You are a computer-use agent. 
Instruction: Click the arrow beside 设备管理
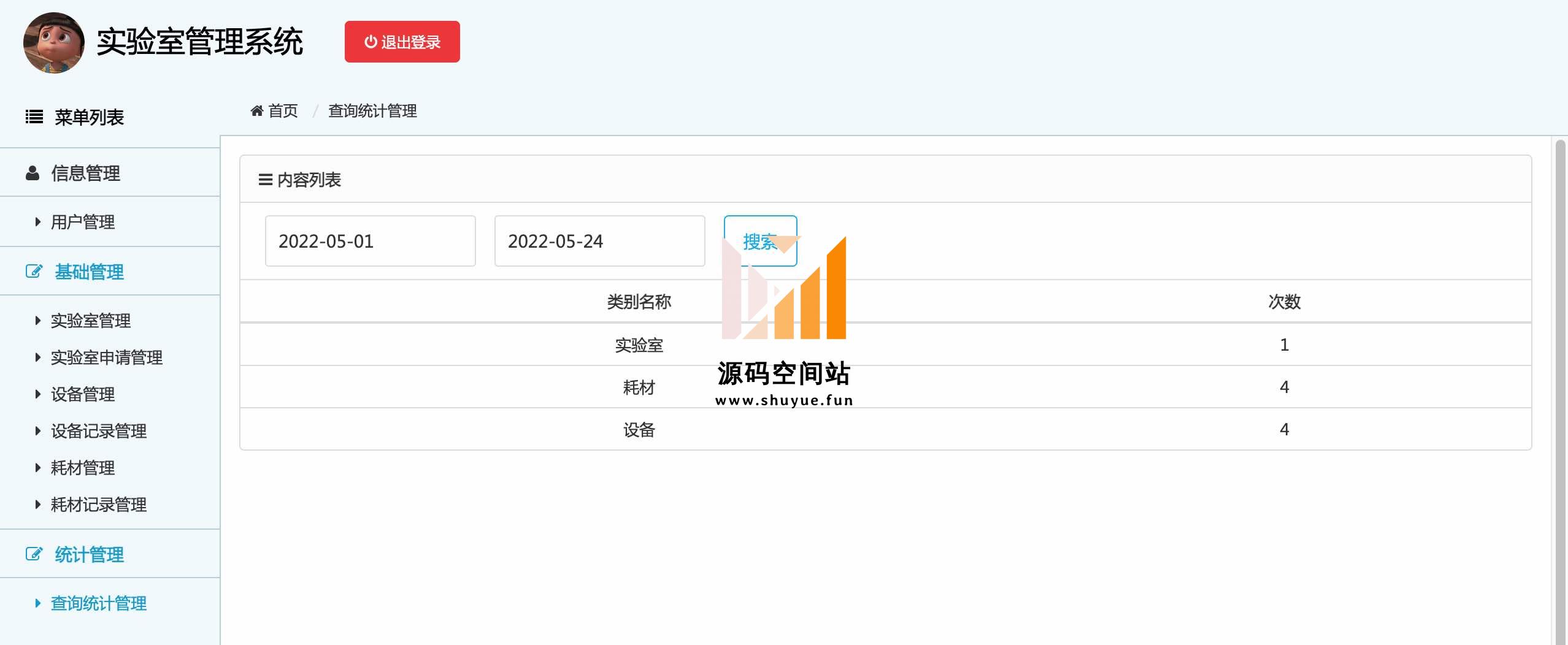38,394
